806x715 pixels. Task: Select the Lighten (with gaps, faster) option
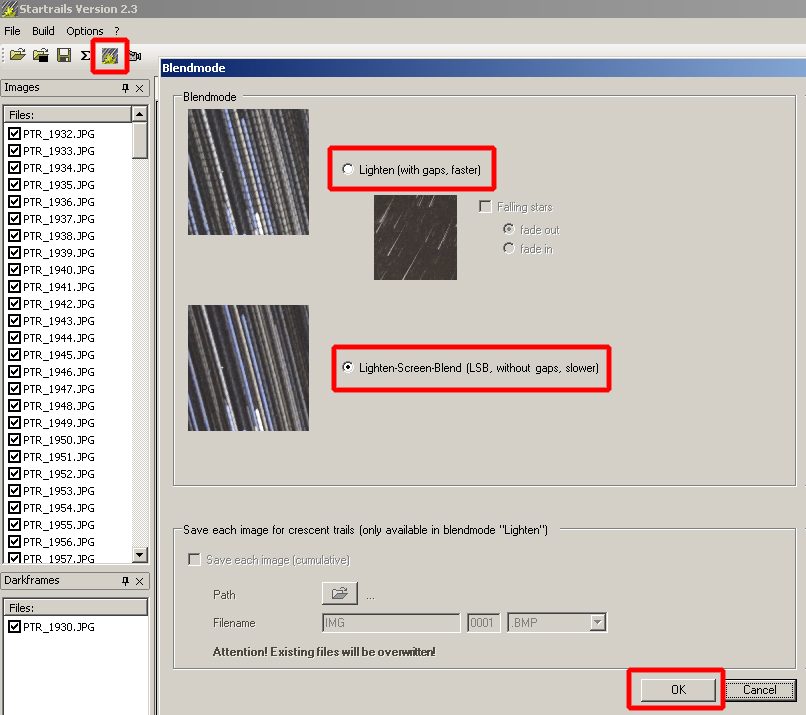[x=348, y=170]
